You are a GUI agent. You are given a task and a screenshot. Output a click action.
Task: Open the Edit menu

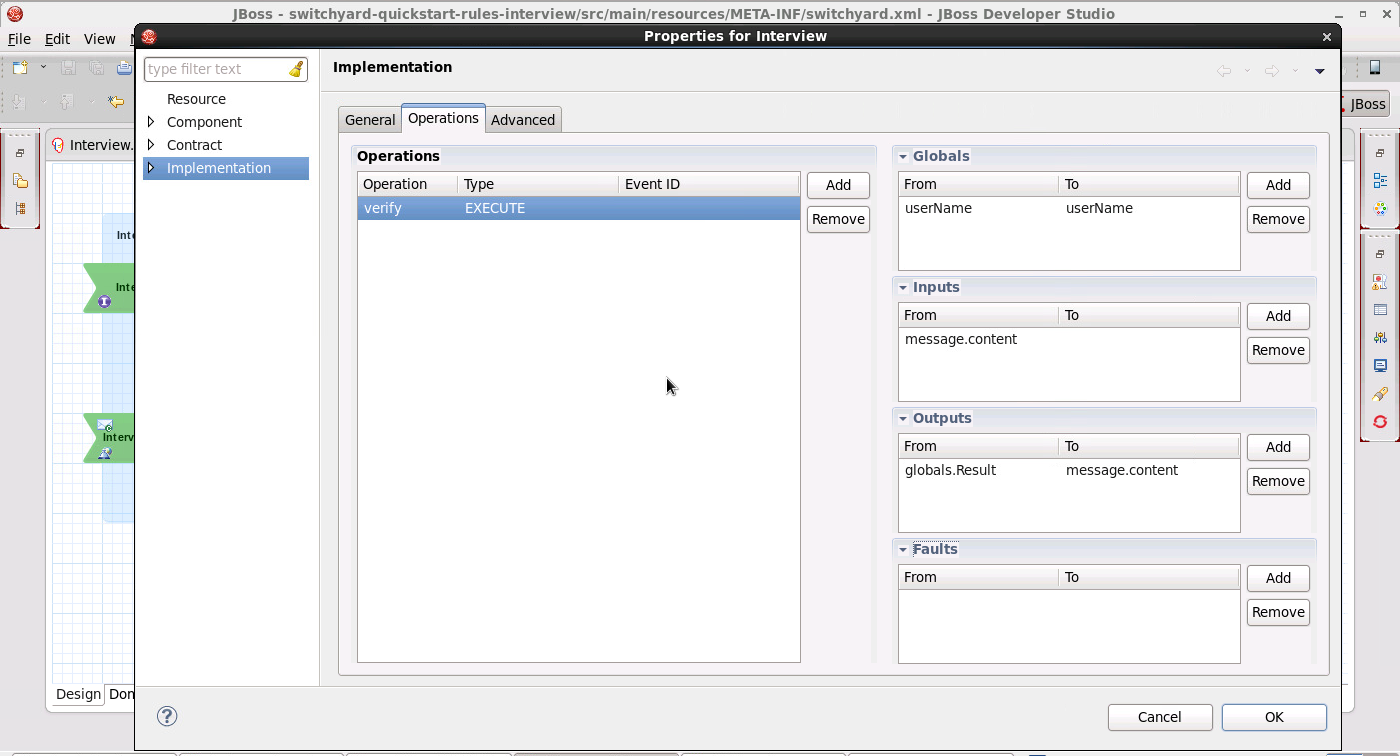point(57,39)
